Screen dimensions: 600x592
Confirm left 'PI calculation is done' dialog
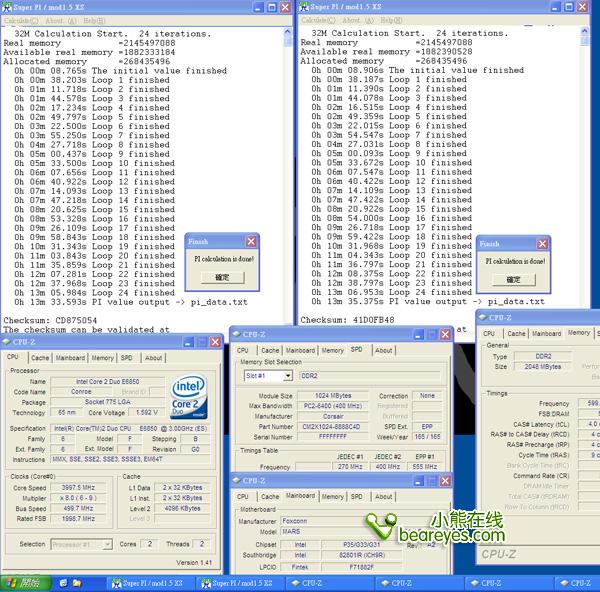[x=222, y=277]
